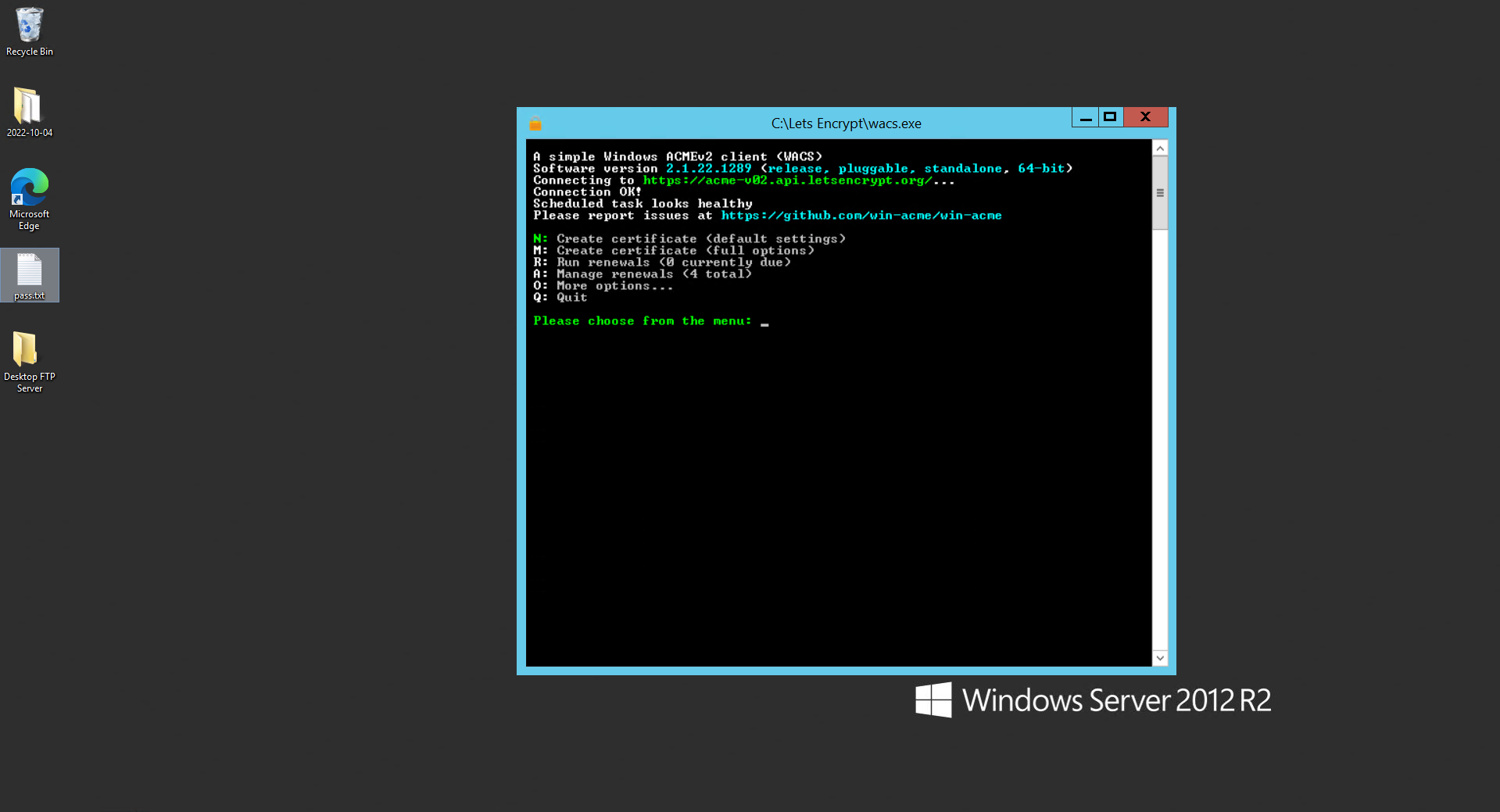This screenshot has height=812, width=1500.
Task: Close the wacs.exe console window
Action: coord(1145,117)
